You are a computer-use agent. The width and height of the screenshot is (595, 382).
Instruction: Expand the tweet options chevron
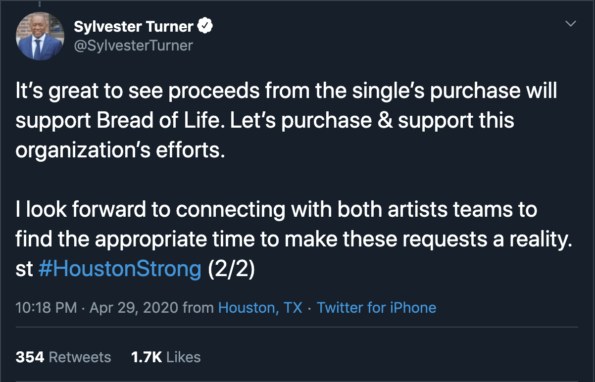[570, 24]
